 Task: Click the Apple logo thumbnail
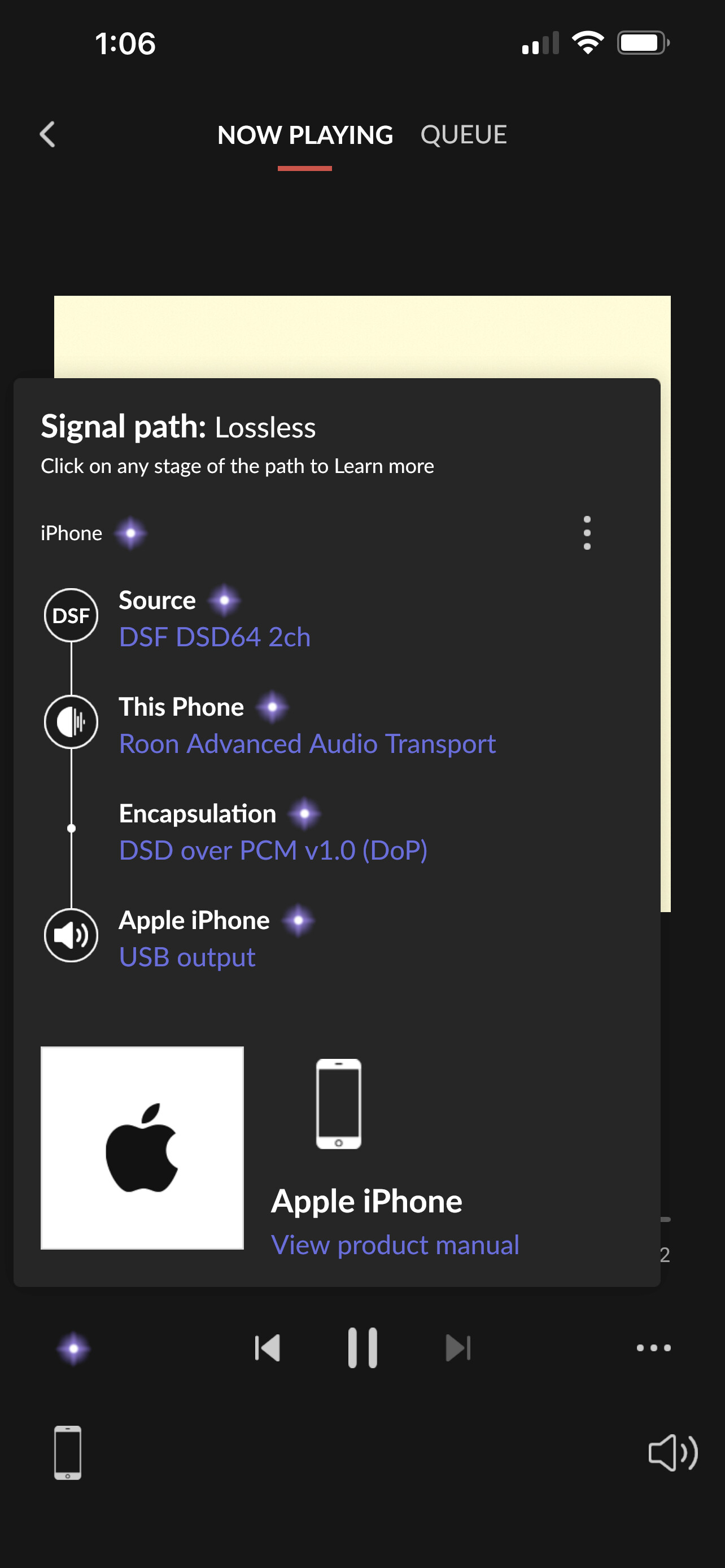[x=142, y=1147]
